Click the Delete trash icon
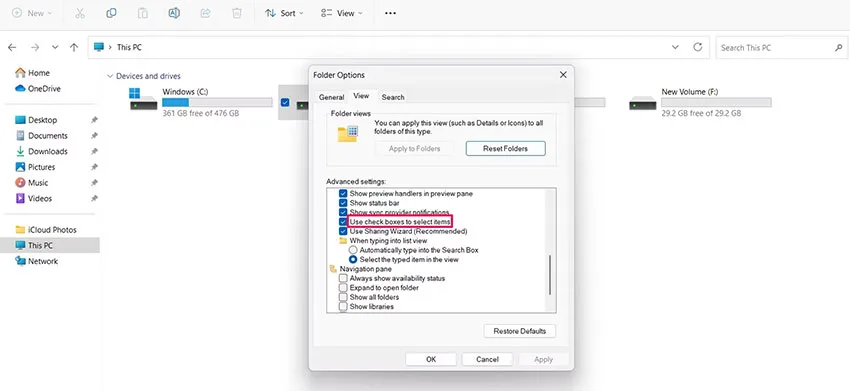The height and width of the screenshot is (391, 850). (x=237, y=14)
